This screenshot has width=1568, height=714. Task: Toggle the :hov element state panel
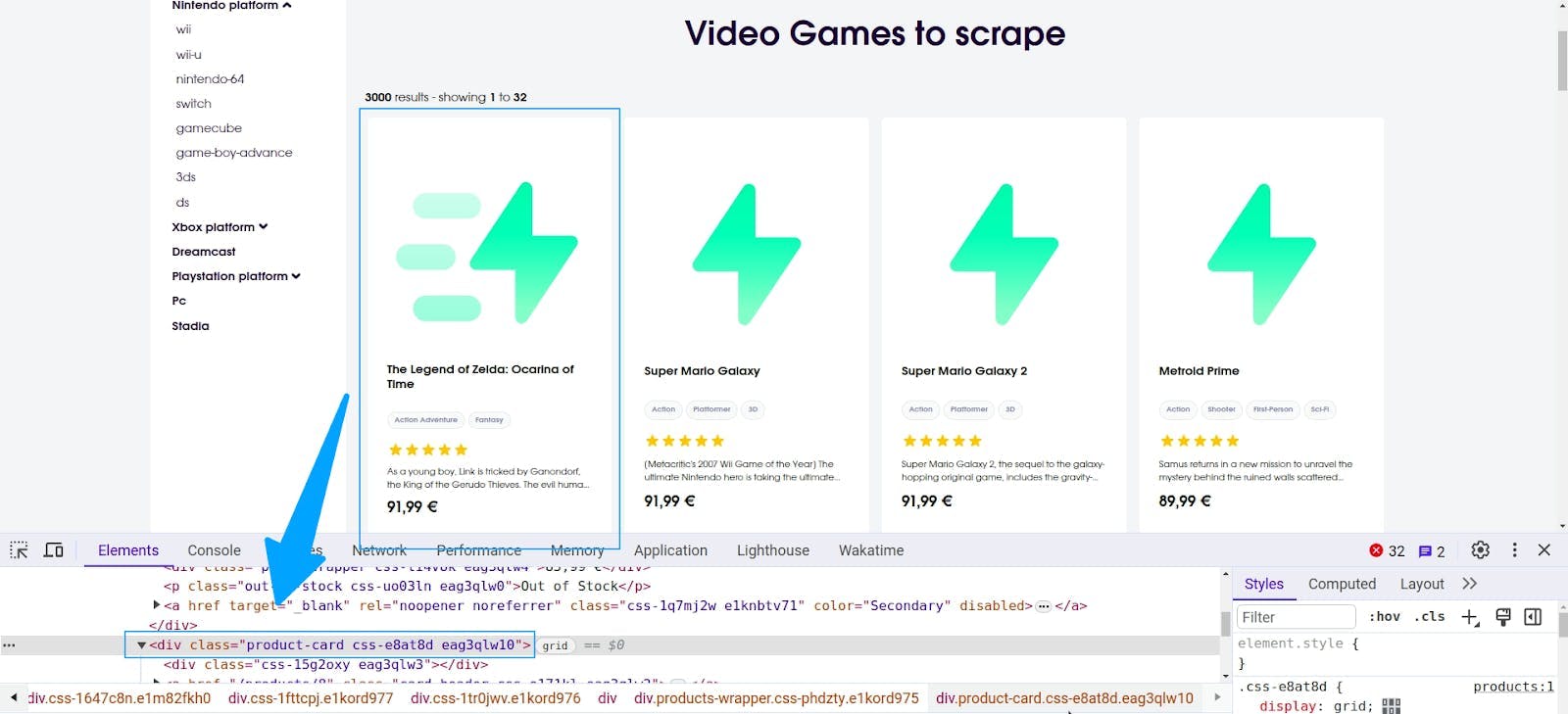click(1385, 616)
